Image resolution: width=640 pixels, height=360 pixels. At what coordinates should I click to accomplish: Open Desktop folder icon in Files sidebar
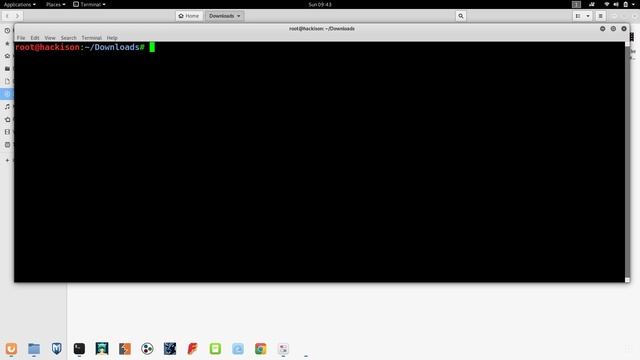[7, 69]
